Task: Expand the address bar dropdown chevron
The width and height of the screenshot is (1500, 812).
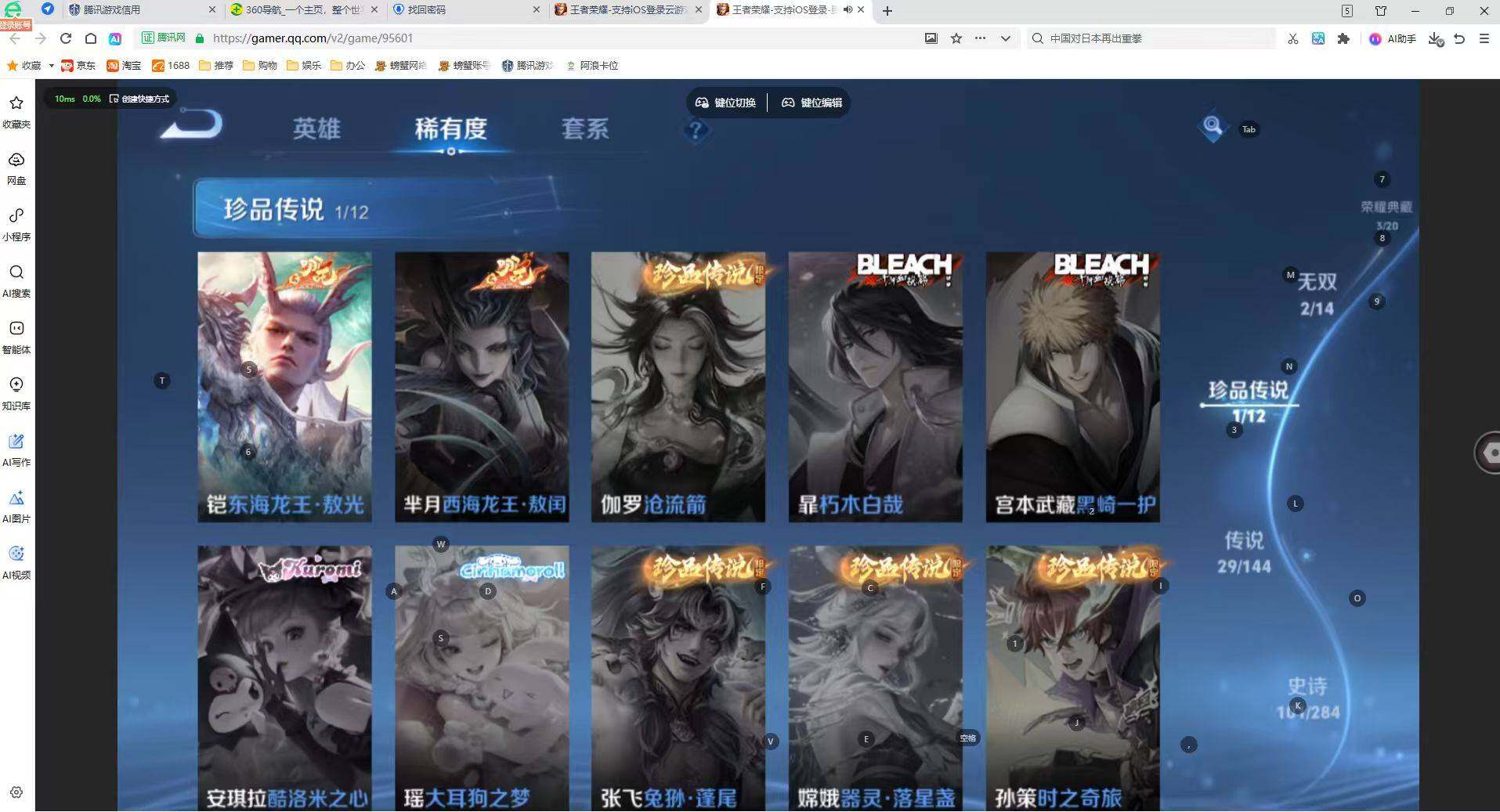Action: tap(1005, 38)
